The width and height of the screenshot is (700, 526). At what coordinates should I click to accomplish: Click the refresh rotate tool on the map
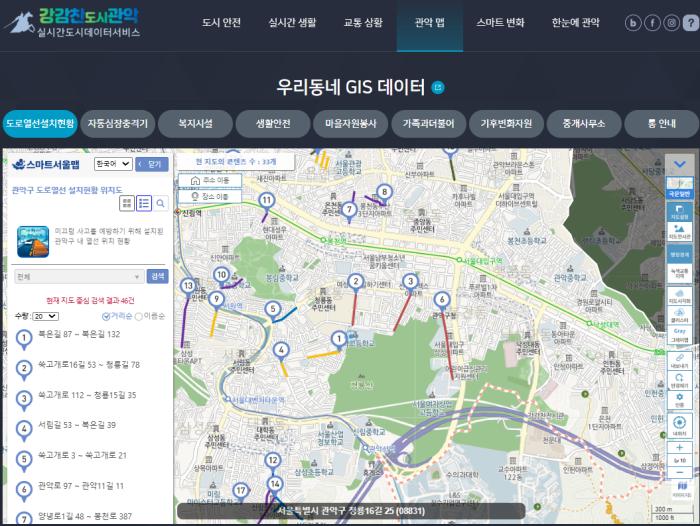click(679, 380)
